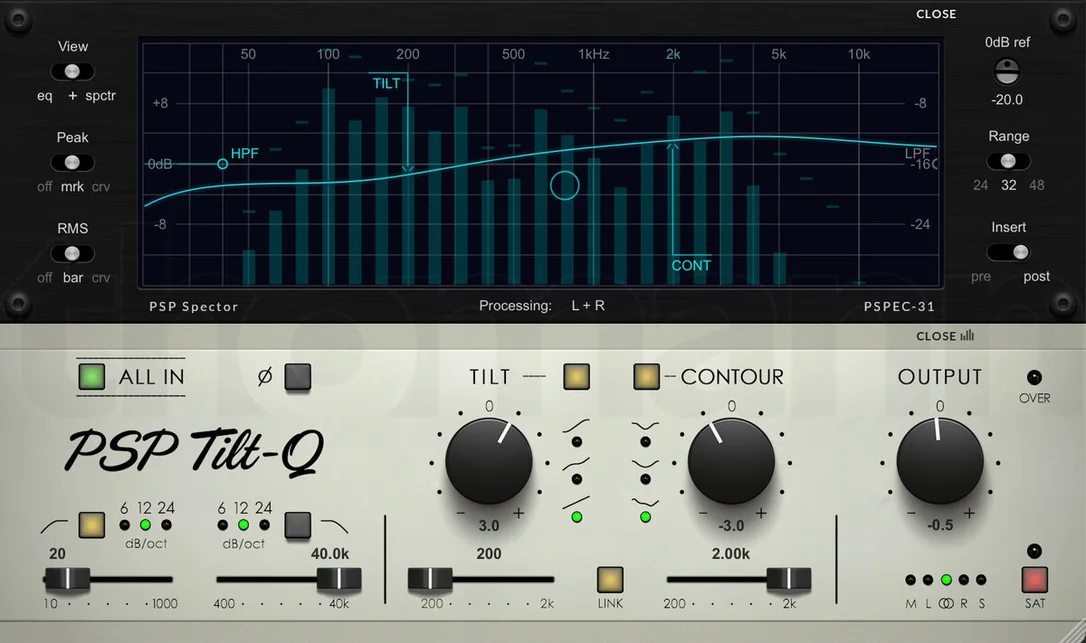
Task: Flip the Range 24/32/48 switch
Action: (1008, 161)
